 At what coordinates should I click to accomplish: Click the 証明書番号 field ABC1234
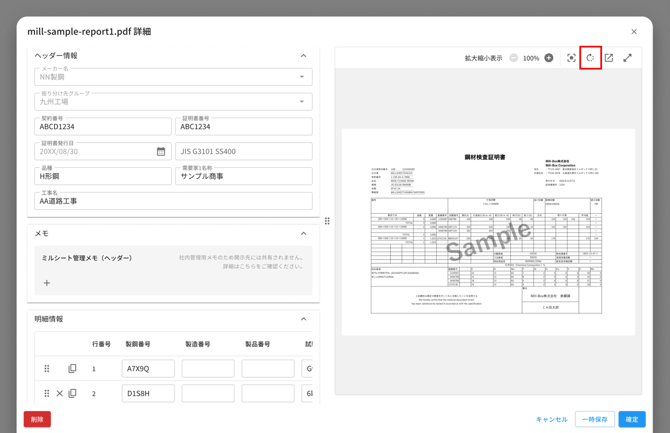point(244,127)
